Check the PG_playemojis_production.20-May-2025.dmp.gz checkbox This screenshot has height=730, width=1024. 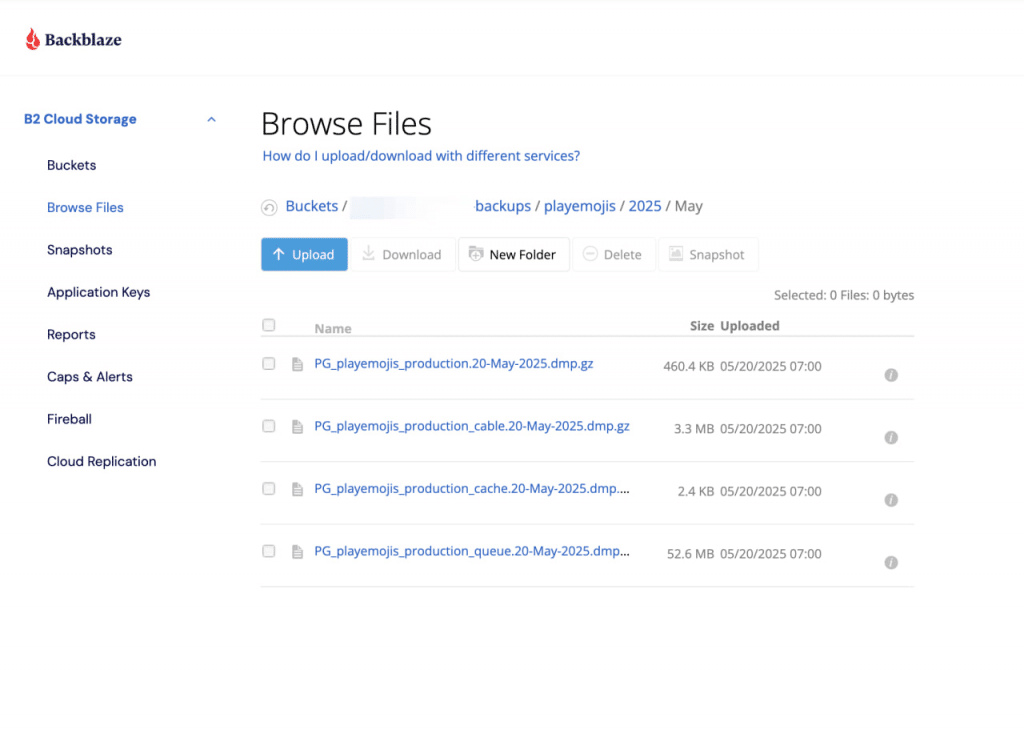(x=268, y=363)
